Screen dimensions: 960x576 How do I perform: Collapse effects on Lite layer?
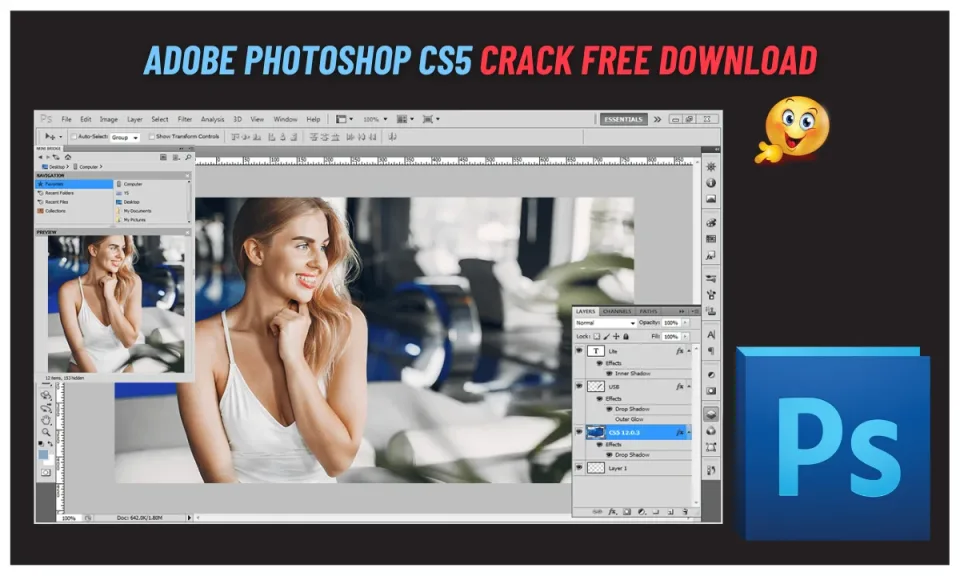[689, 351]
